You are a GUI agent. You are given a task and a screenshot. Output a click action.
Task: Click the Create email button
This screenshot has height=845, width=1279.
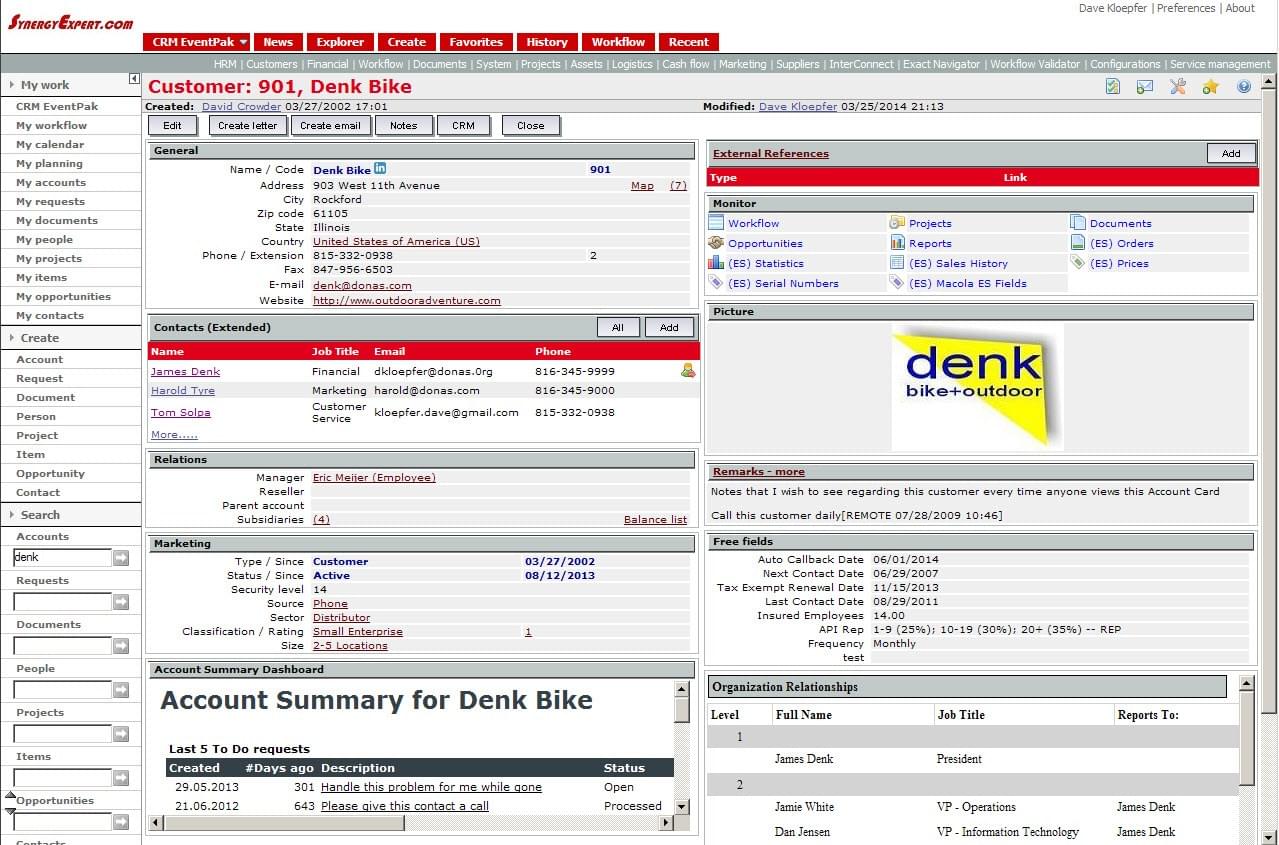[330, 126]
